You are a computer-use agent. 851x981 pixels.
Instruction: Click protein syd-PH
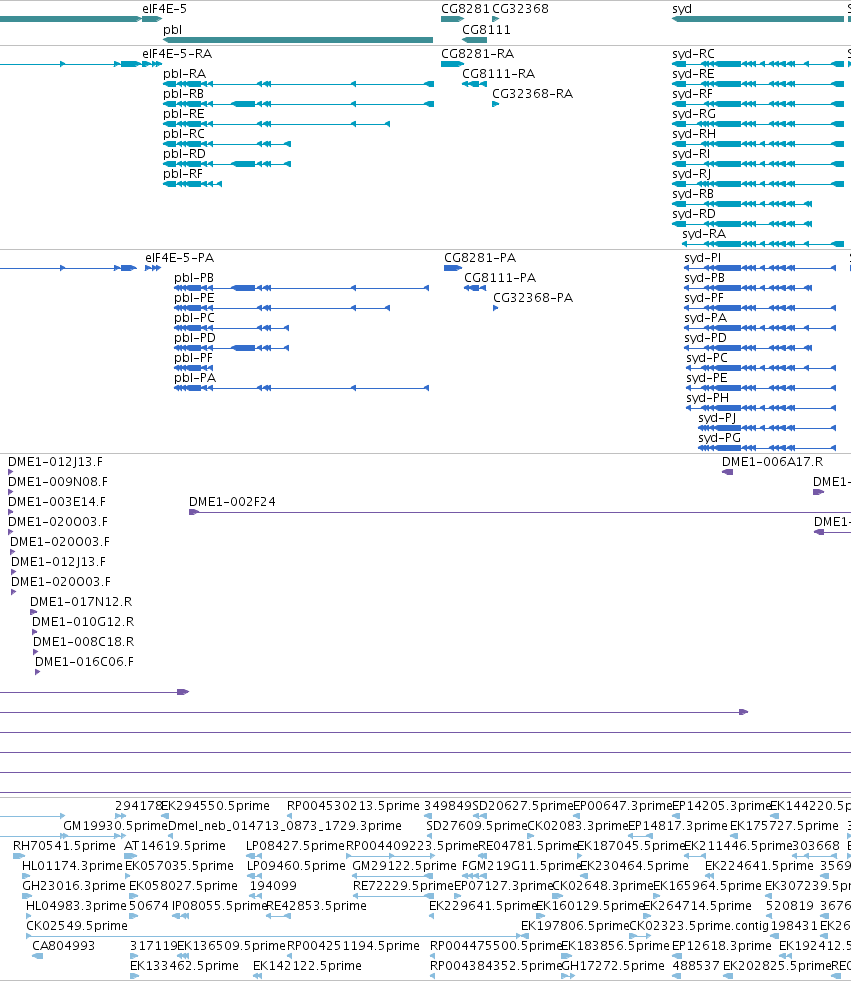pyautogui.click(x=761, y=408)
